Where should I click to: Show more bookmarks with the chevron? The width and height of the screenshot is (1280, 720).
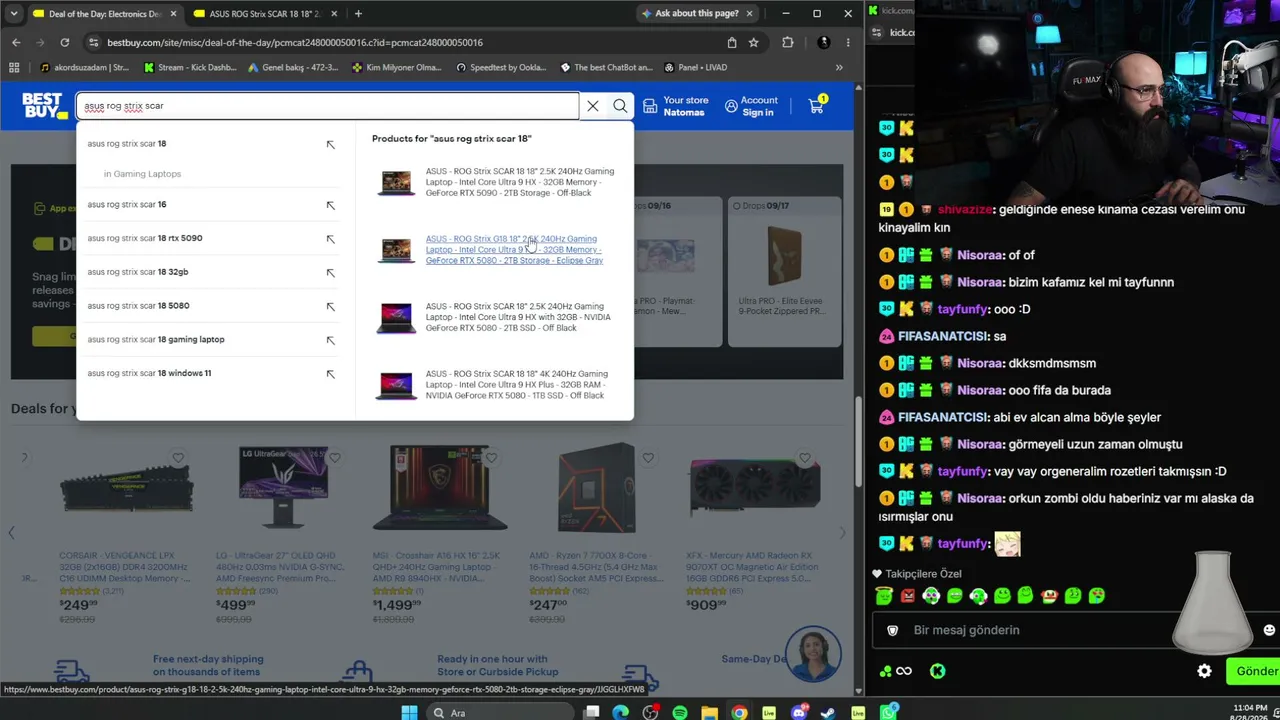pos(839,67)
